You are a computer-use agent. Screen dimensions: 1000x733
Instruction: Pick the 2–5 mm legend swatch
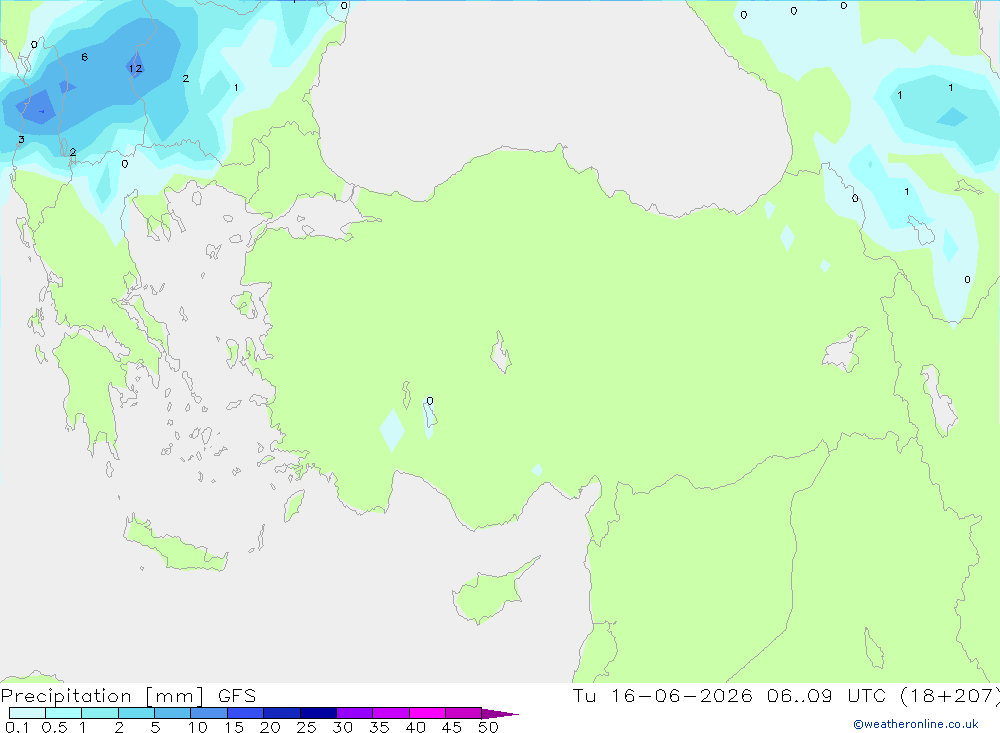click(136, 713)
